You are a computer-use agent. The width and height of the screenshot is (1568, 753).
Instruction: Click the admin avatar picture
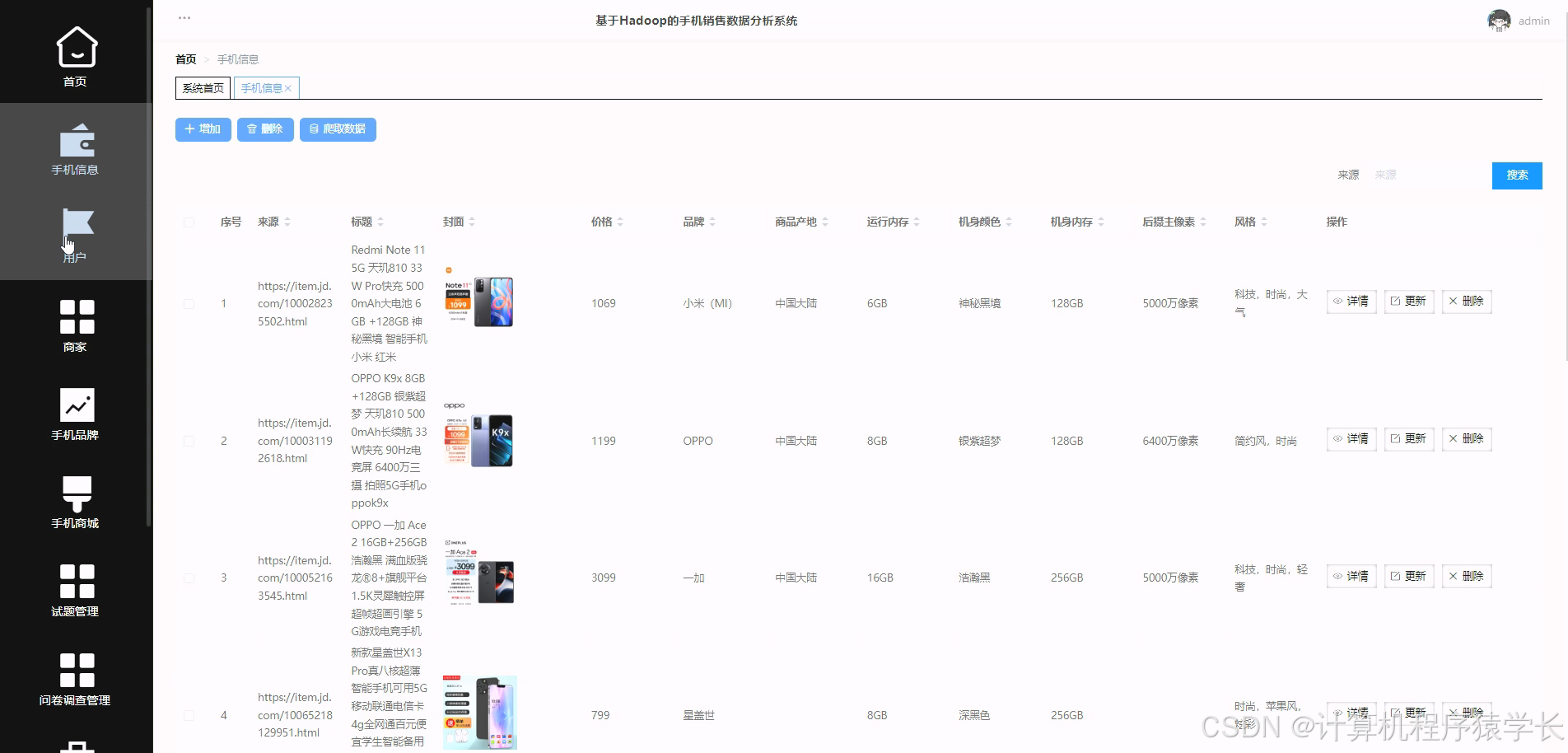pos(1499,21)
